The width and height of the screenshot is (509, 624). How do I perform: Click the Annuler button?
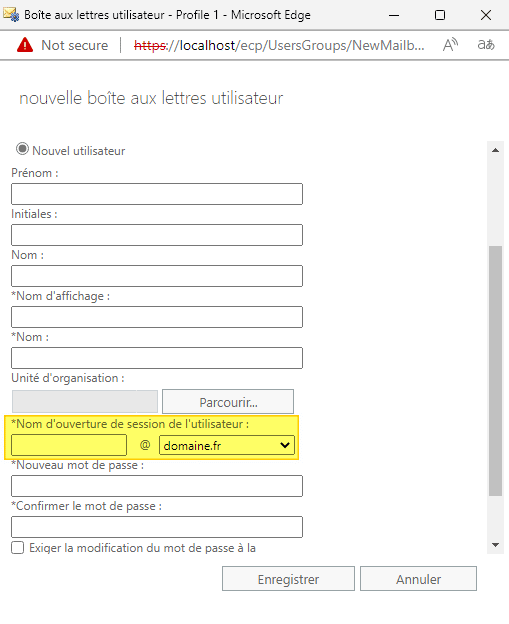418,579
